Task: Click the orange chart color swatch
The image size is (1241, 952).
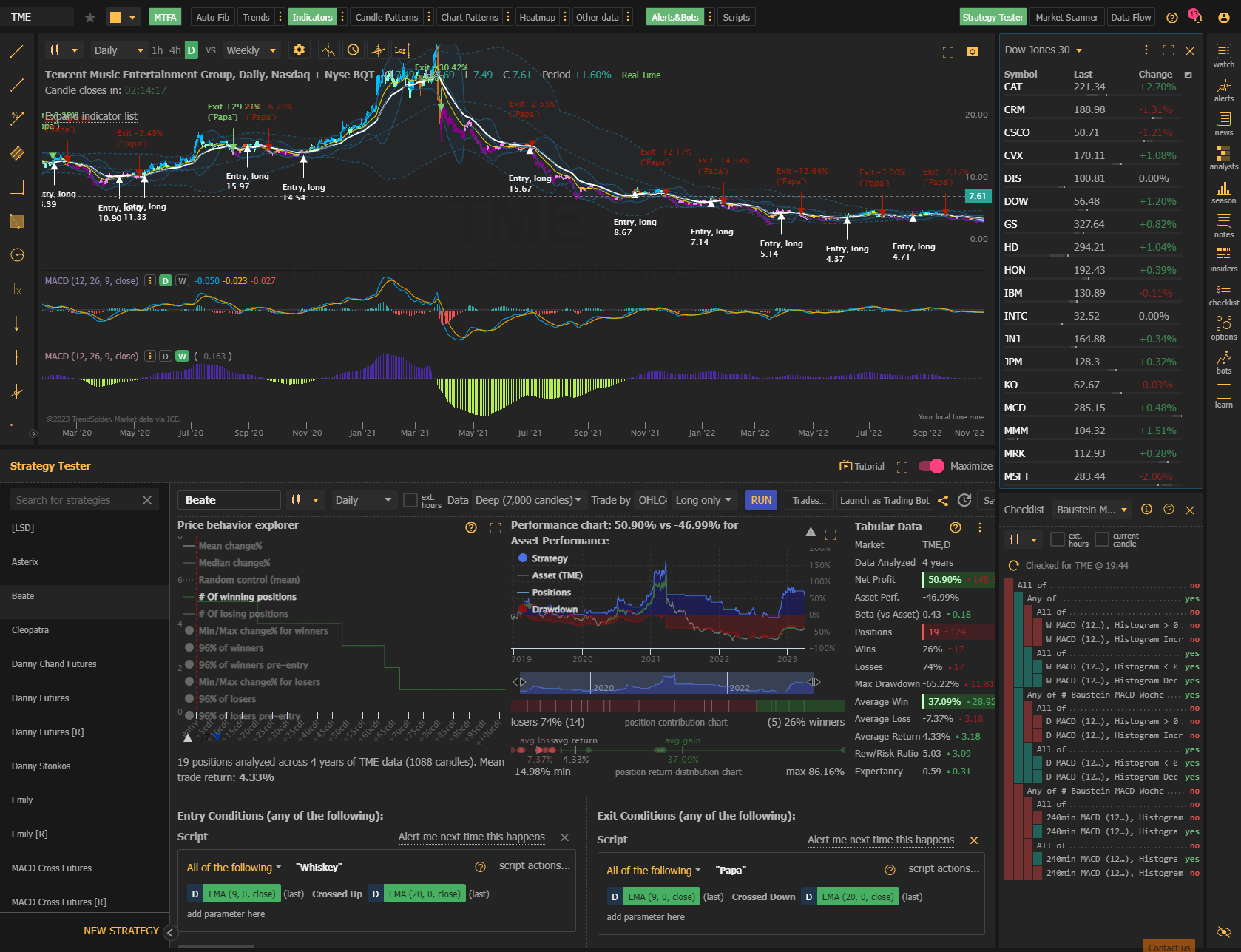Action: [115, 17]
